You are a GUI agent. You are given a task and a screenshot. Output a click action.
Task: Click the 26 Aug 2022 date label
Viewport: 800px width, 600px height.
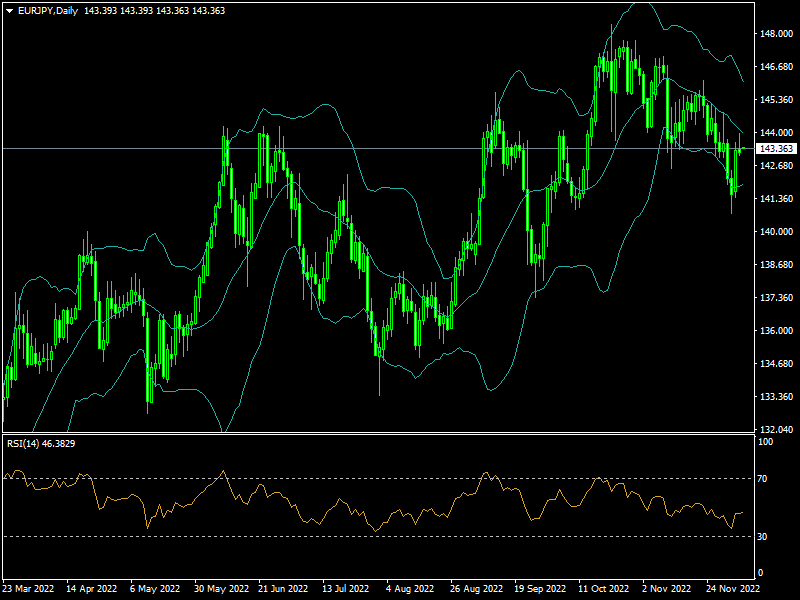point(476,589)
